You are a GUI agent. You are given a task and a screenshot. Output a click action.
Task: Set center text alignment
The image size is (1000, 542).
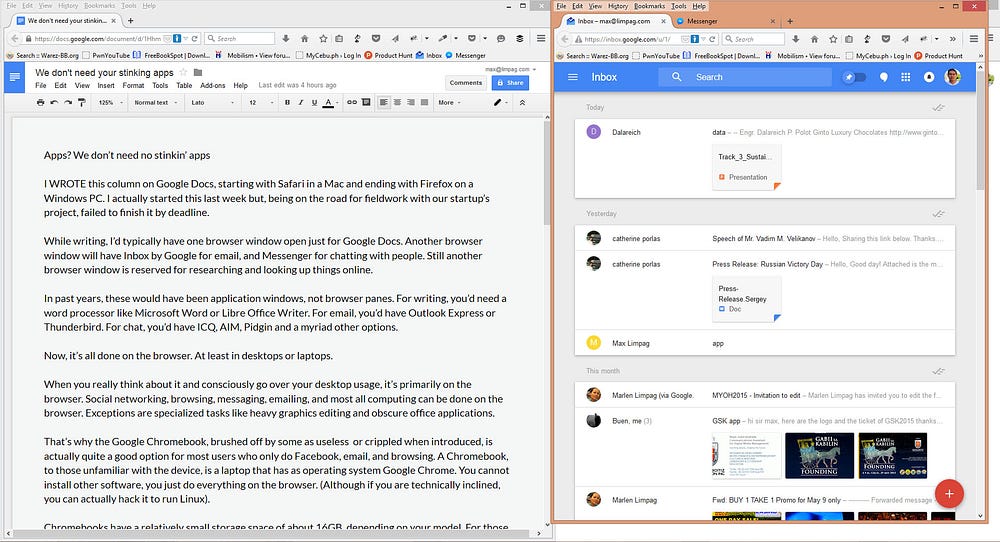pyautogui.click(x=397, y=102)
